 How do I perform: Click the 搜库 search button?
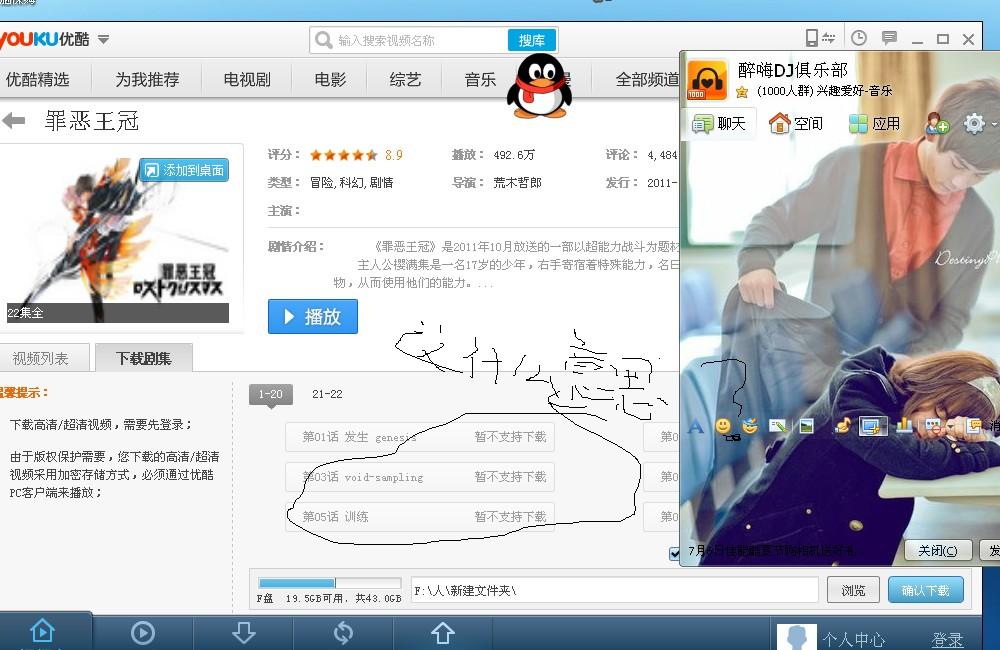531,40
